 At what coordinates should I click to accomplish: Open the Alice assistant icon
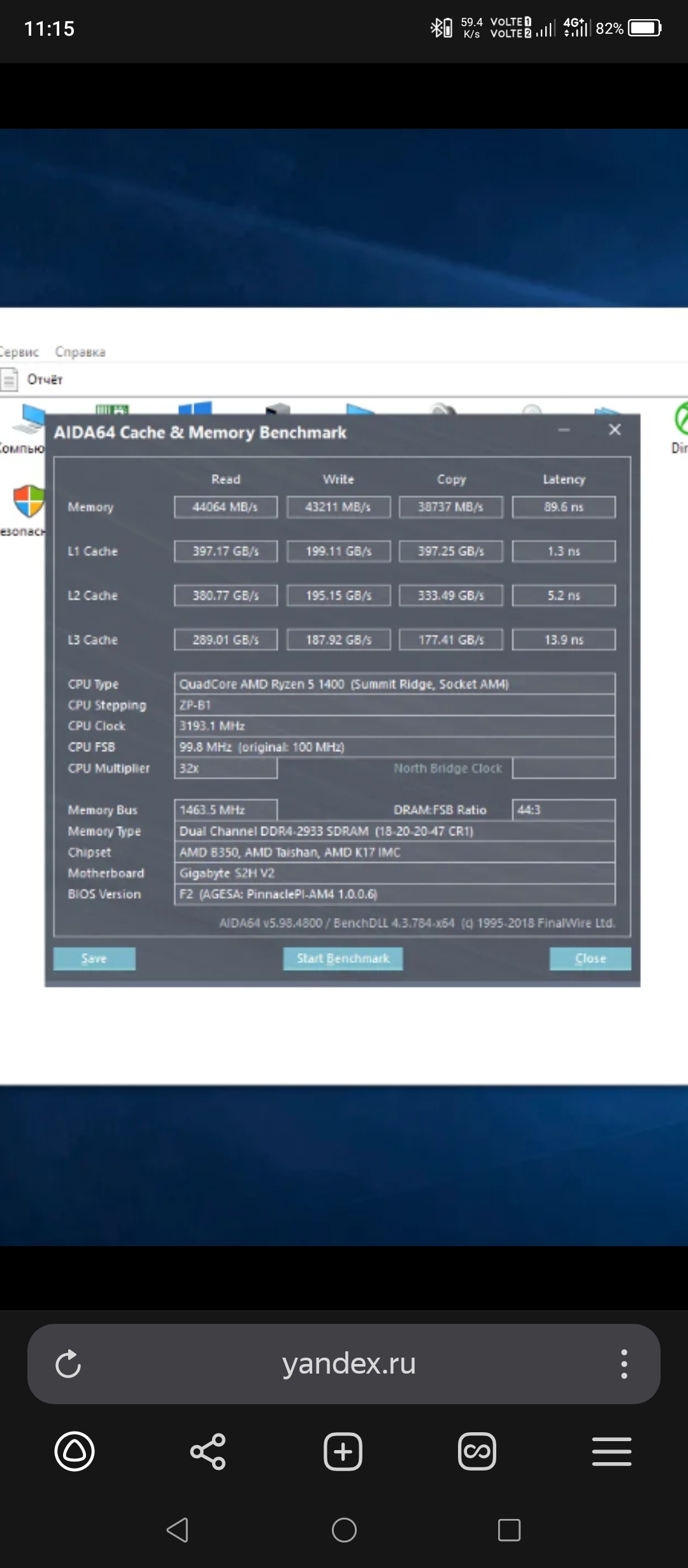pos(75,1451)
